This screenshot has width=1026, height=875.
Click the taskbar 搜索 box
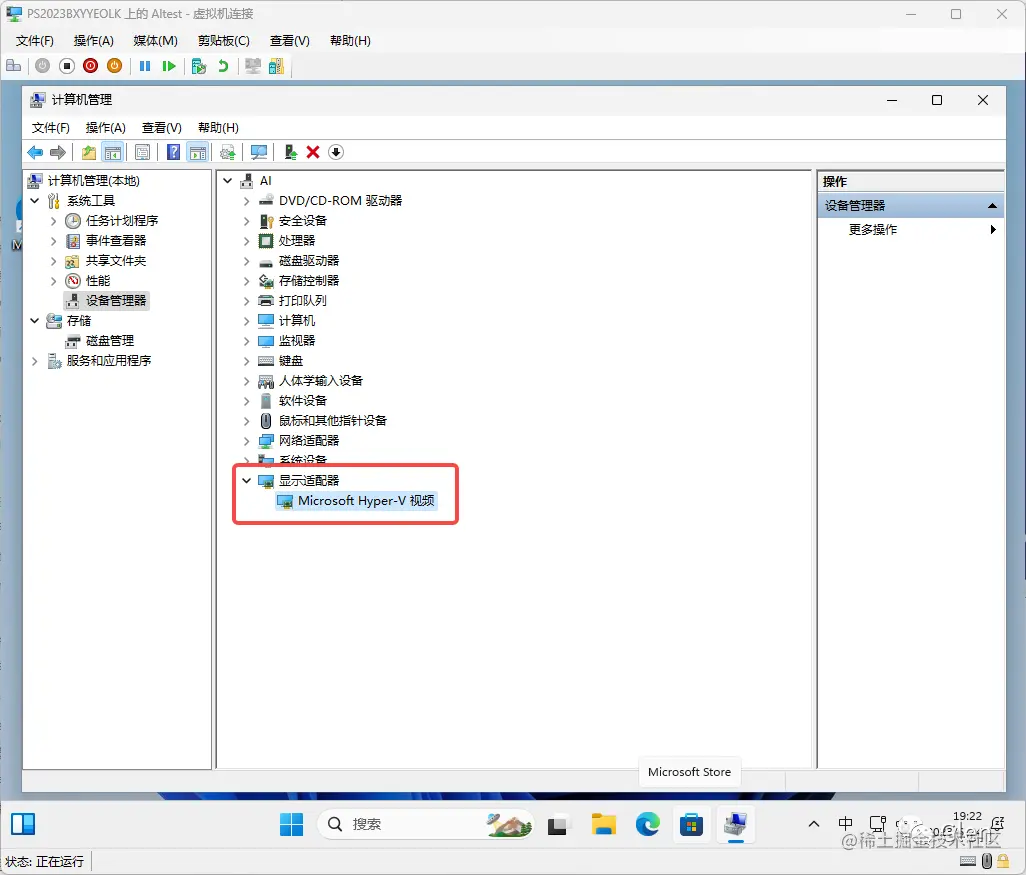425,825
